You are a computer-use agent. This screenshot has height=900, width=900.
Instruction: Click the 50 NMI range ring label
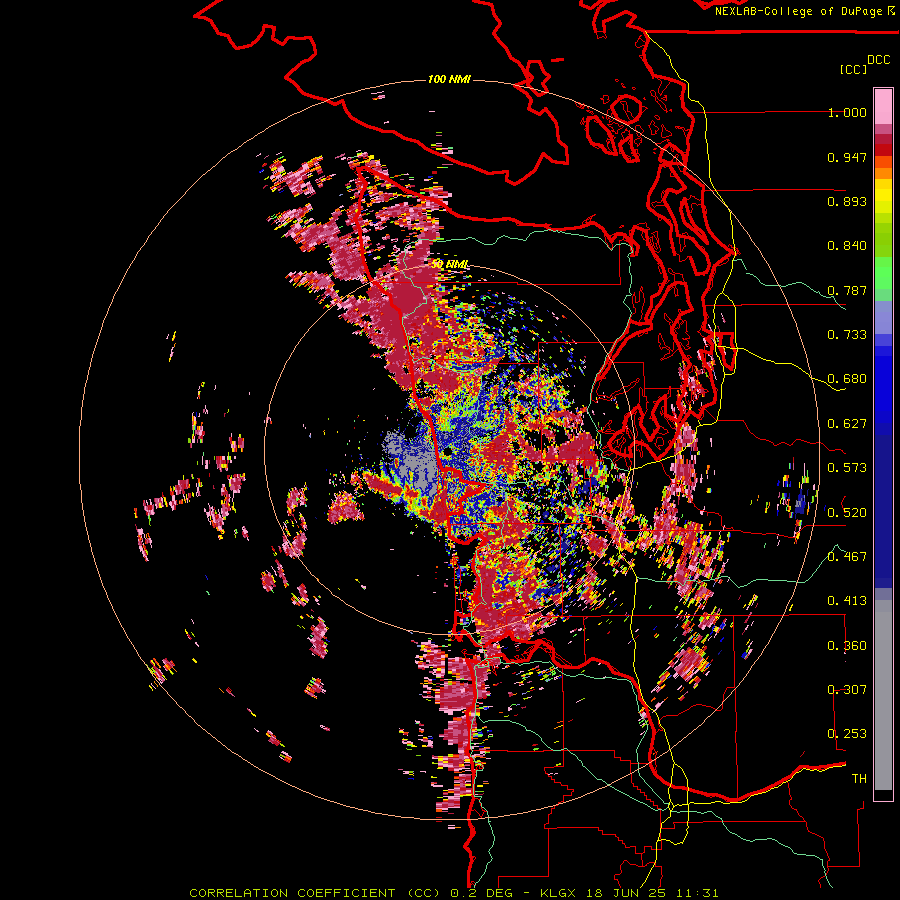[x=450, y=264]
